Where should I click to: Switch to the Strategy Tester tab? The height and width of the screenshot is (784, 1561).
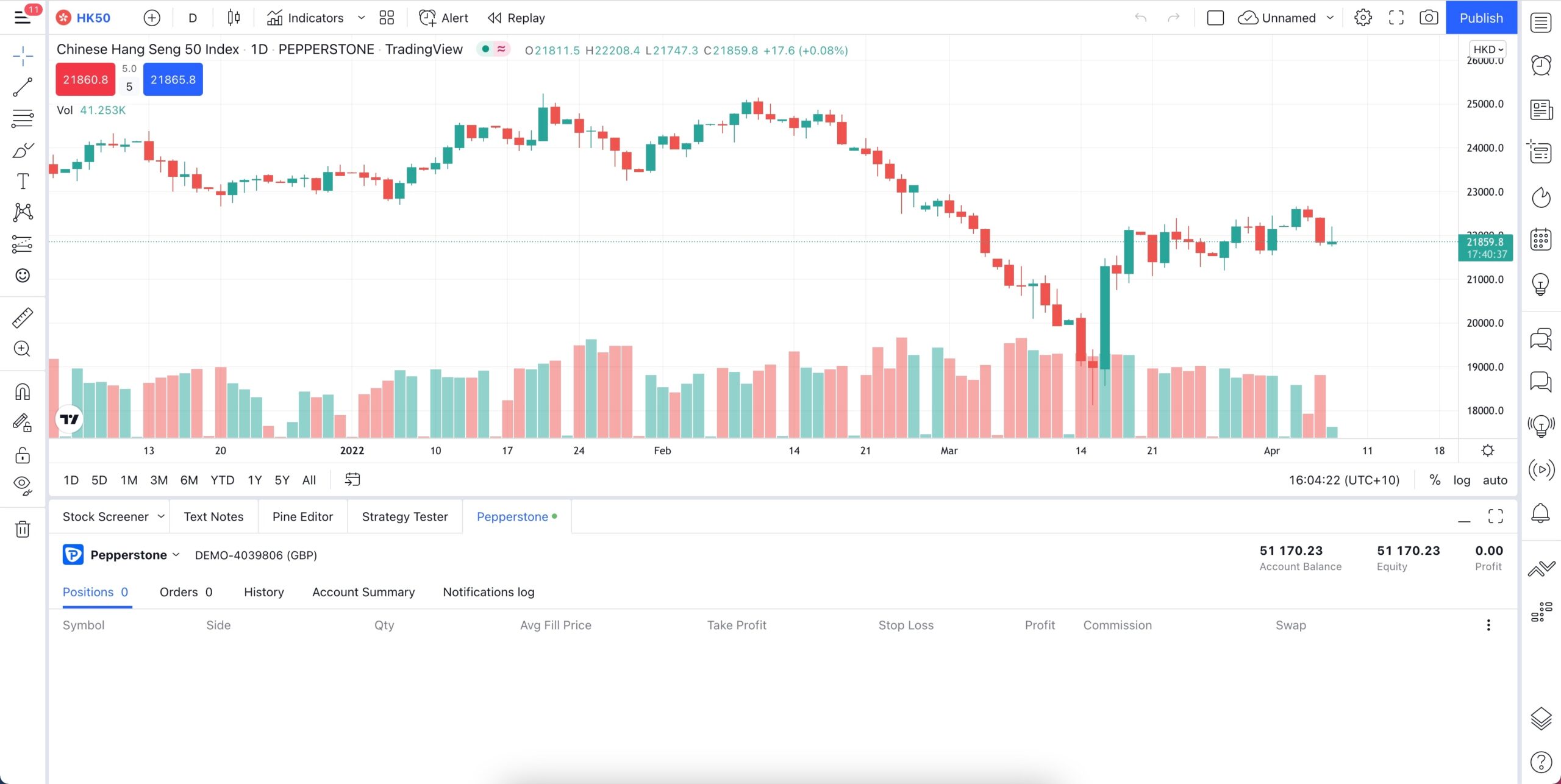click(x=405, y=517)
